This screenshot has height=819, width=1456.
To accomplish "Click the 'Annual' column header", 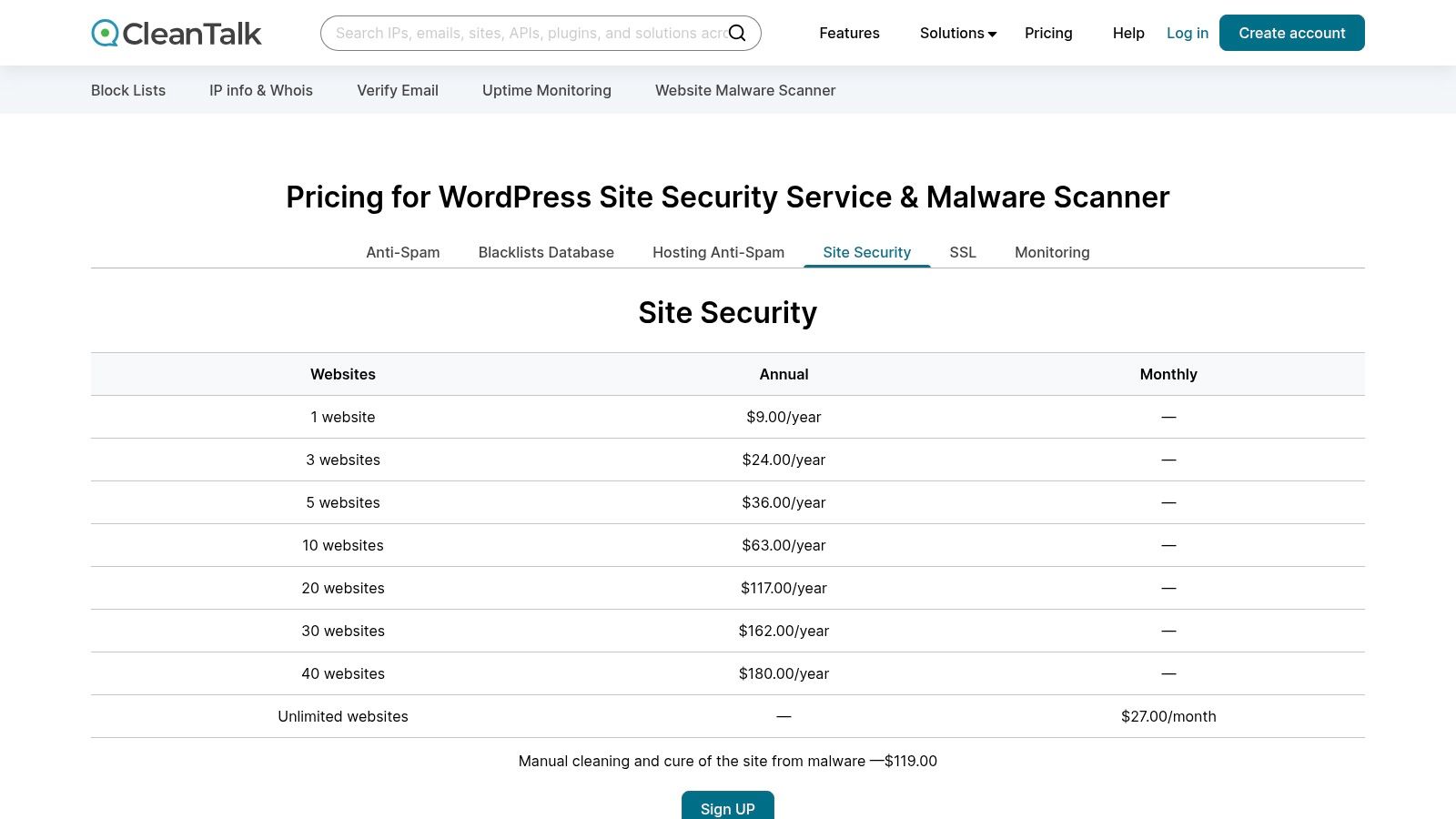I will [784, 374].
